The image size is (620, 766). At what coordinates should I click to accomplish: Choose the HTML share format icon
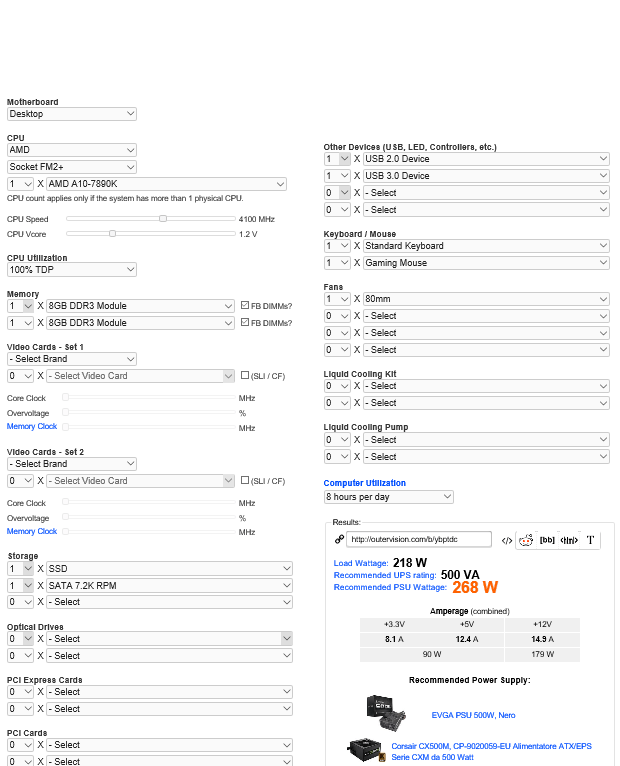click(x=569, y=540)
